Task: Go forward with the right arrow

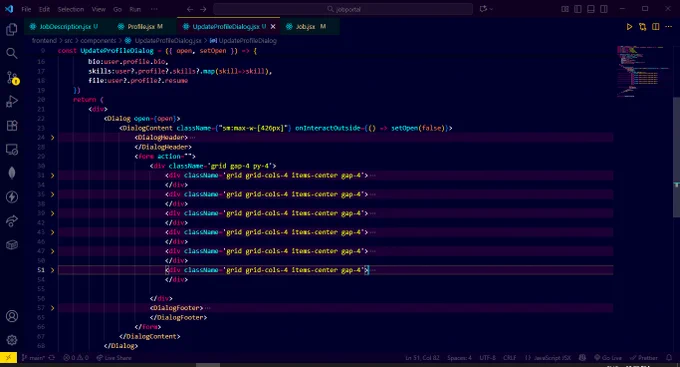Action: [203, 9]
